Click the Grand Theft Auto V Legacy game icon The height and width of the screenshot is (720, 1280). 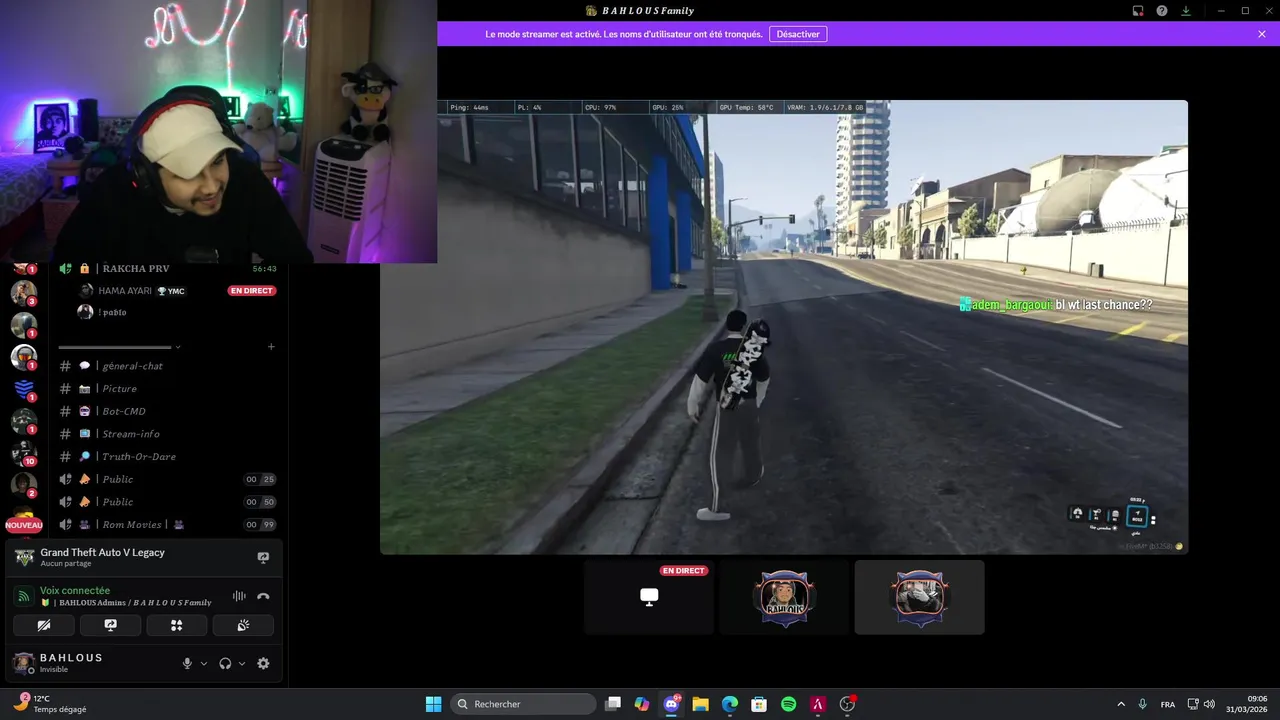(24, 557)
